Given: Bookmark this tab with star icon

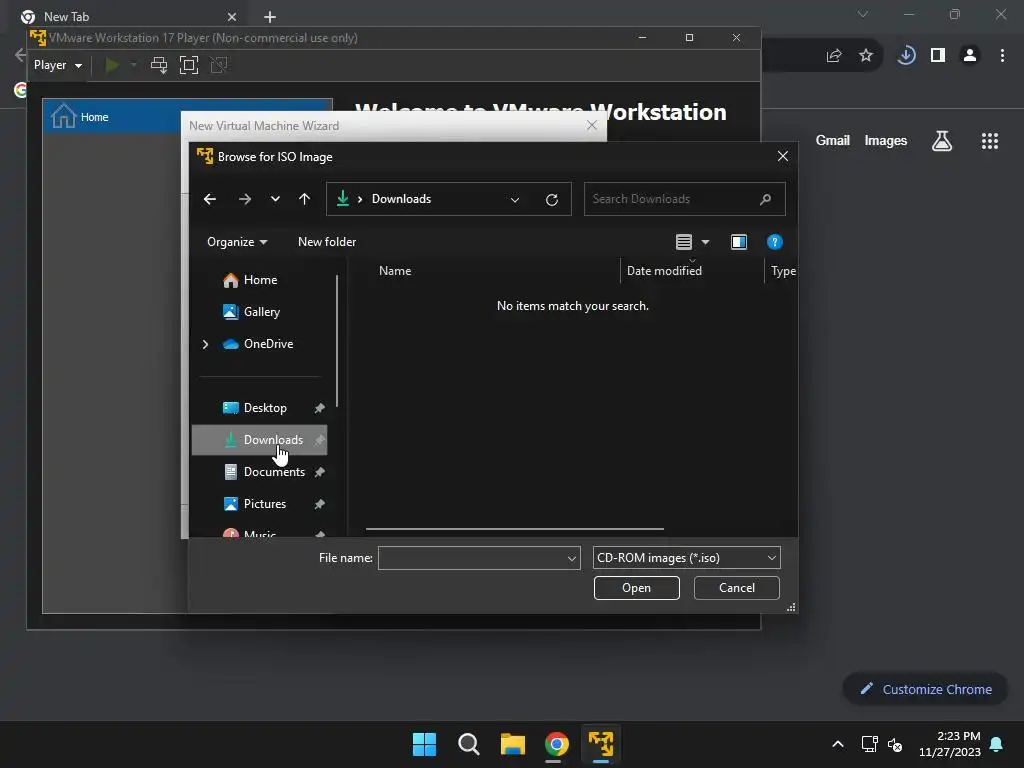Looking at the screenshot, I should (866, 56).
